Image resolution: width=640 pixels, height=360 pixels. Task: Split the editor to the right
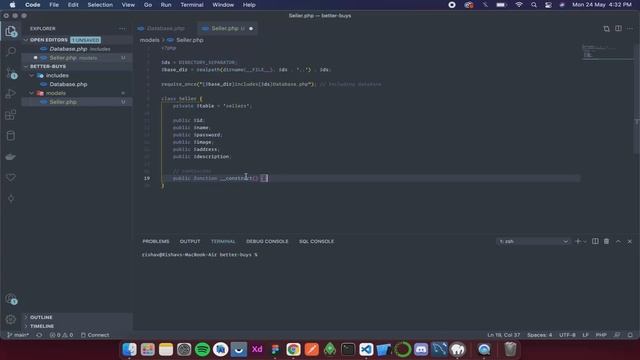pyautogui.click(x=618, y=29)
